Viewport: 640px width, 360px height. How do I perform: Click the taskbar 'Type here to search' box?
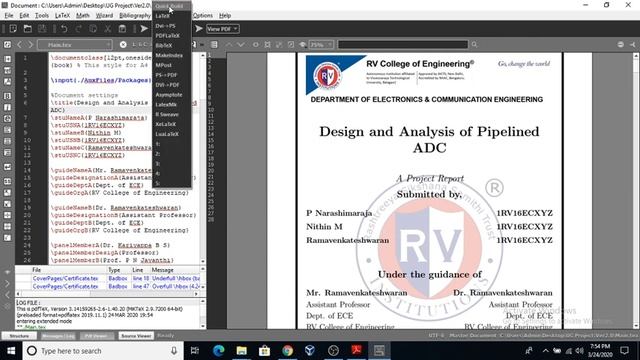pos(102,351)
